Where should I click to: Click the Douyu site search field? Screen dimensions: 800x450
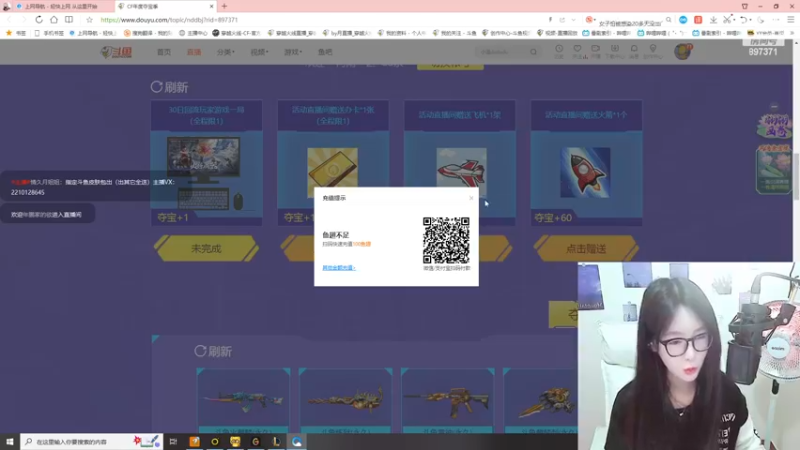coord(502,52)
